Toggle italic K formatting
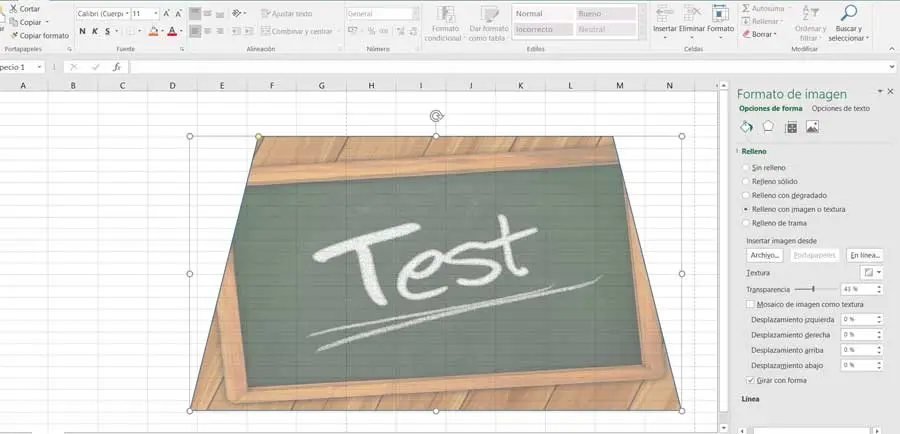The height and width of the screenshot is (434, 900). [x=95, y=31]
